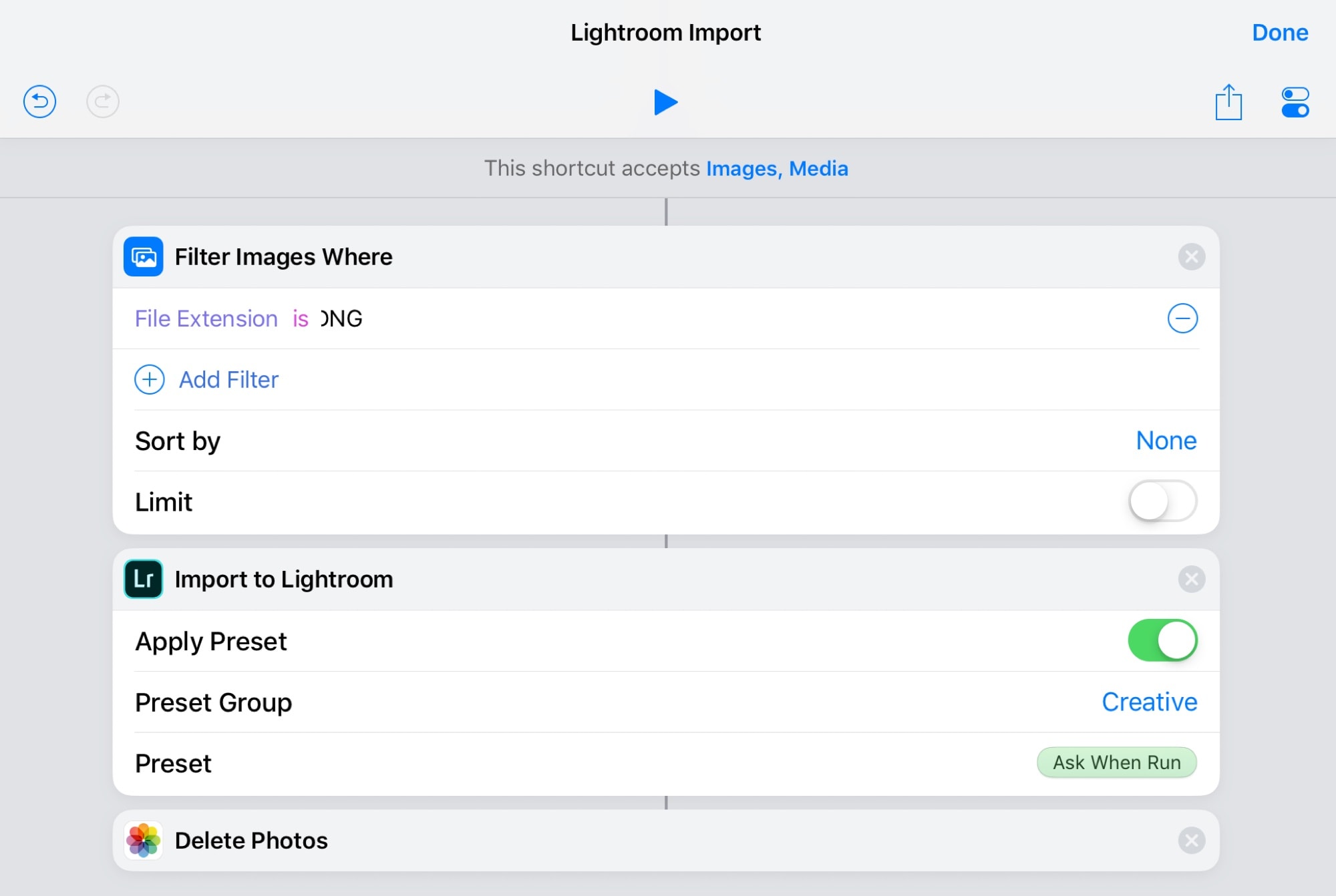
Task: Open the shortcut settings toggles icon
Action: (x=1296, y=102)
